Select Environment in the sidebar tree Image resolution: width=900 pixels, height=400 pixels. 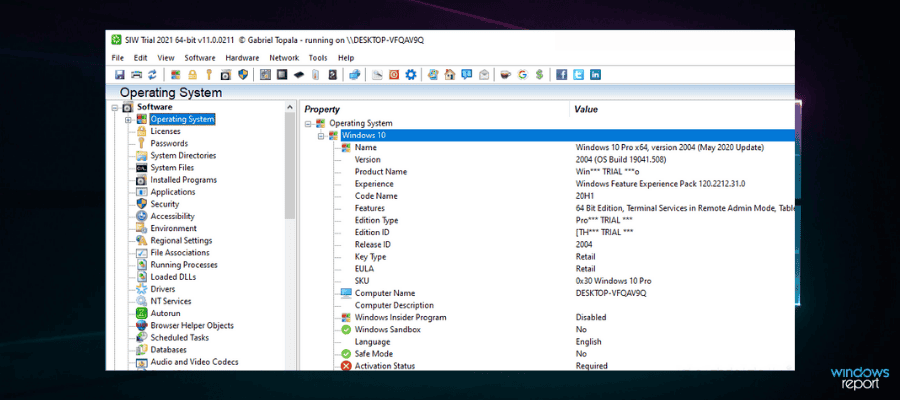[173, 228]
